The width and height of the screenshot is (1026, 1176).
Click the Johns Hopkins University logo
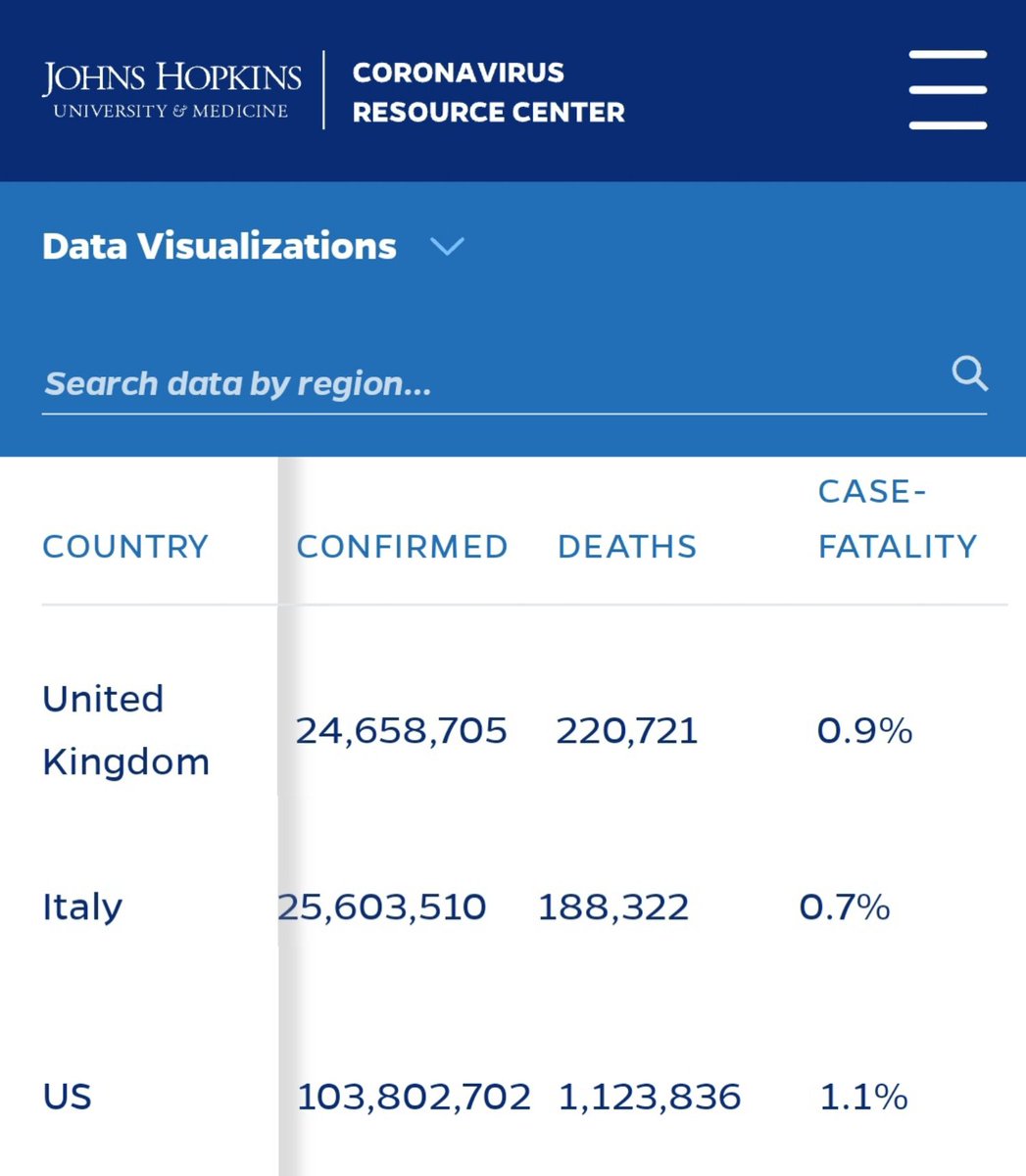point(171,91)
